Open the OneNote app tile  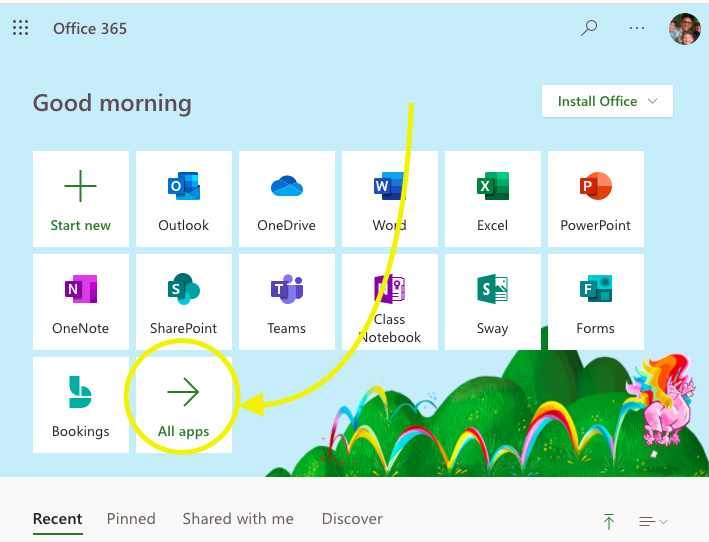point(81,302)
